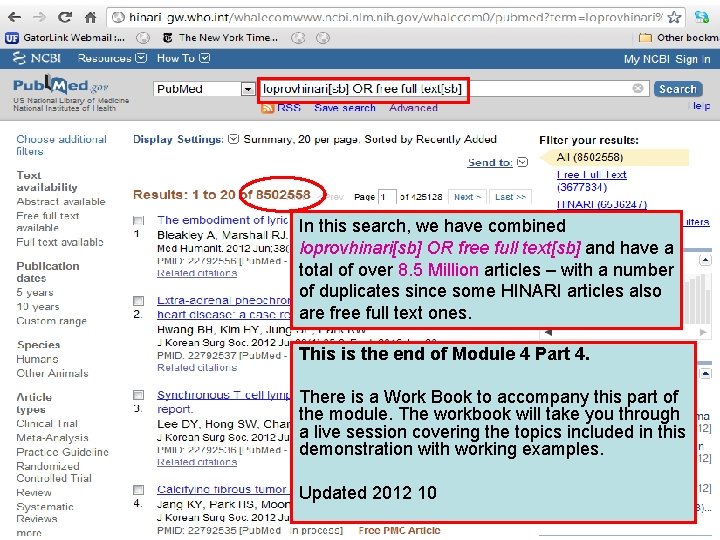Viewport: 720px width, 540px height.
Task: Click the Help link under Search
Action: click(702, 106)
